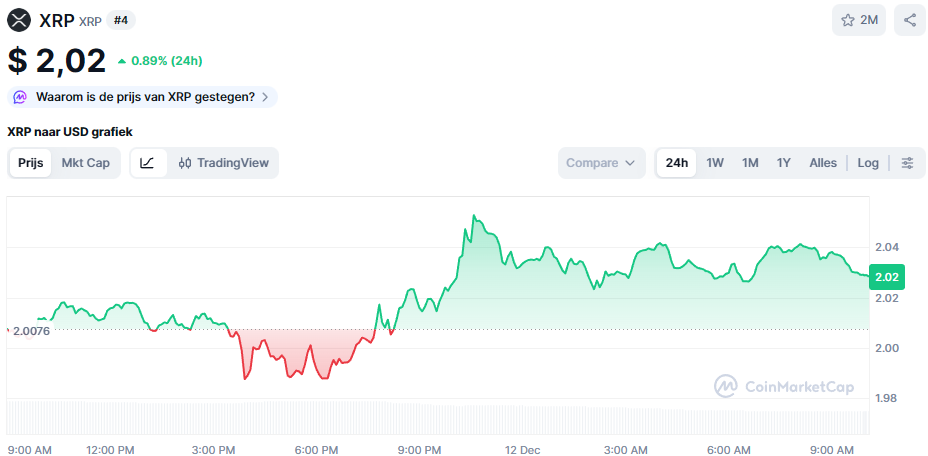Open the TradingView candlestick chart

pos(224,163)
